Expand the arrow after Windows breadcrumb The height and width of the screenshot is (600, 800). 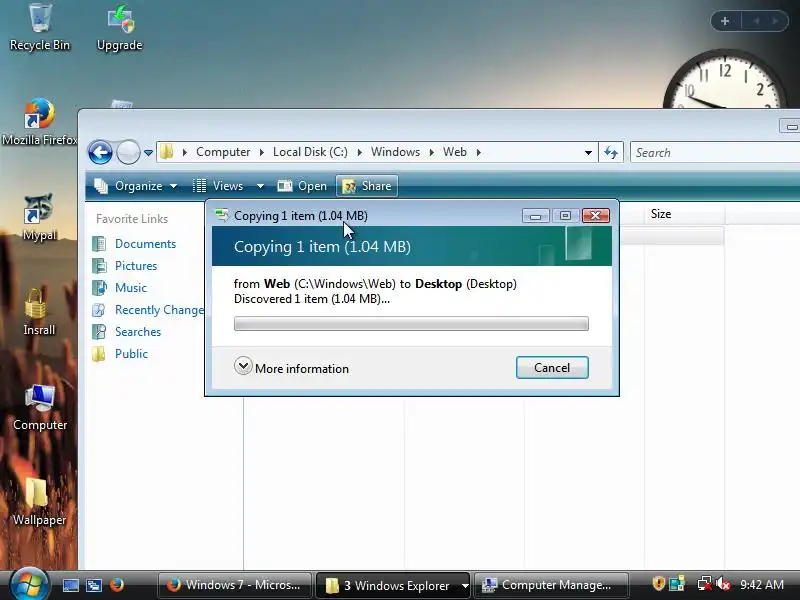(x=432, y=153)
